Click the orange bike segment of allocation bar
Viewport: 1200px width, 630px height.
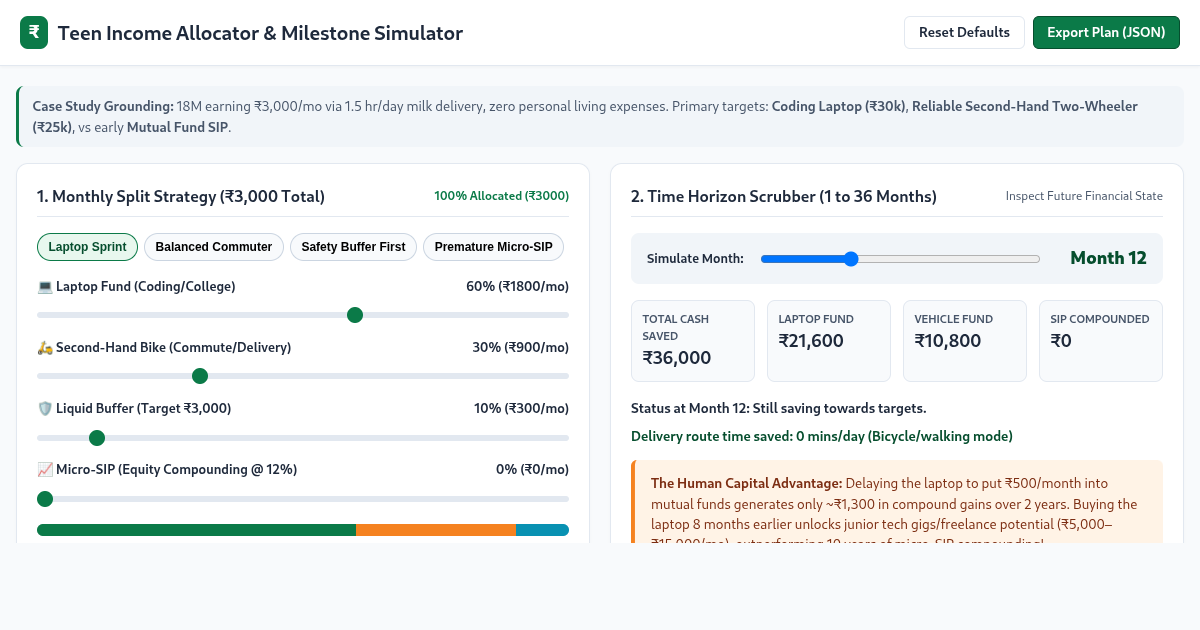coord(436,530)
